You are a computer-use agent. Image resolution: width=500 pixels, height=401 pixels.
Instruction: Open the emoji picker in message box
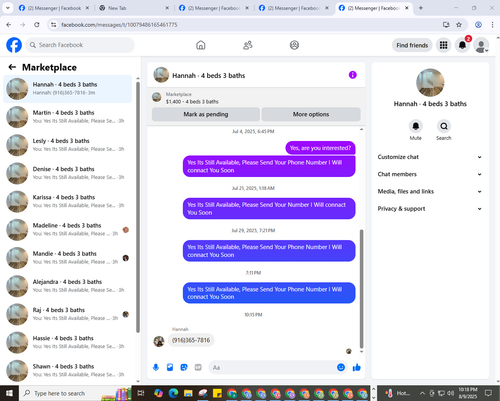(341, 367)
